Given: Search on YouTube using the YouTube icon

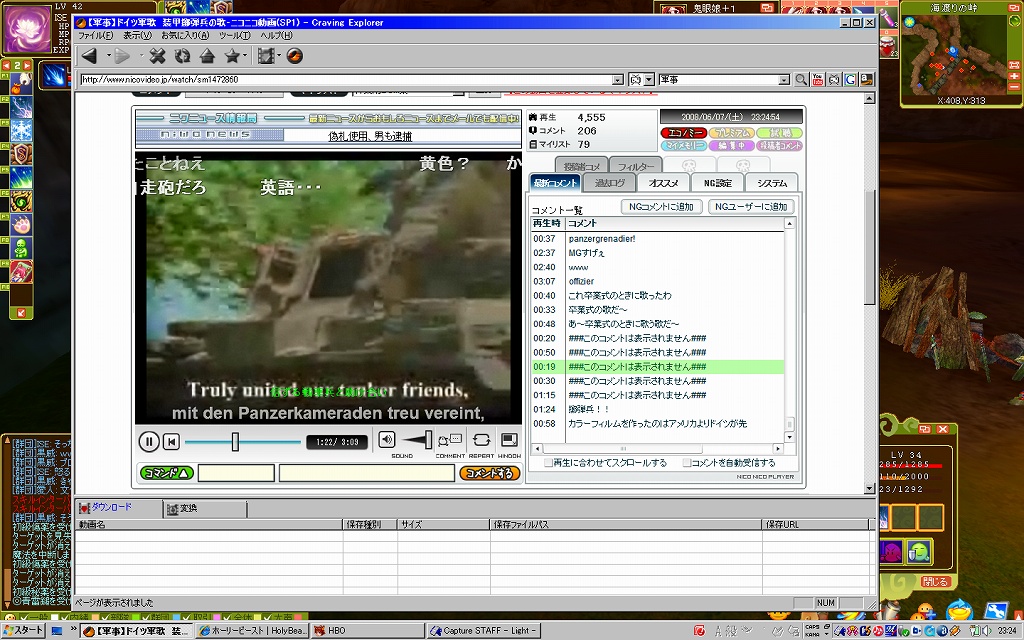Looking at the screenshot, I should pos(818,80).
